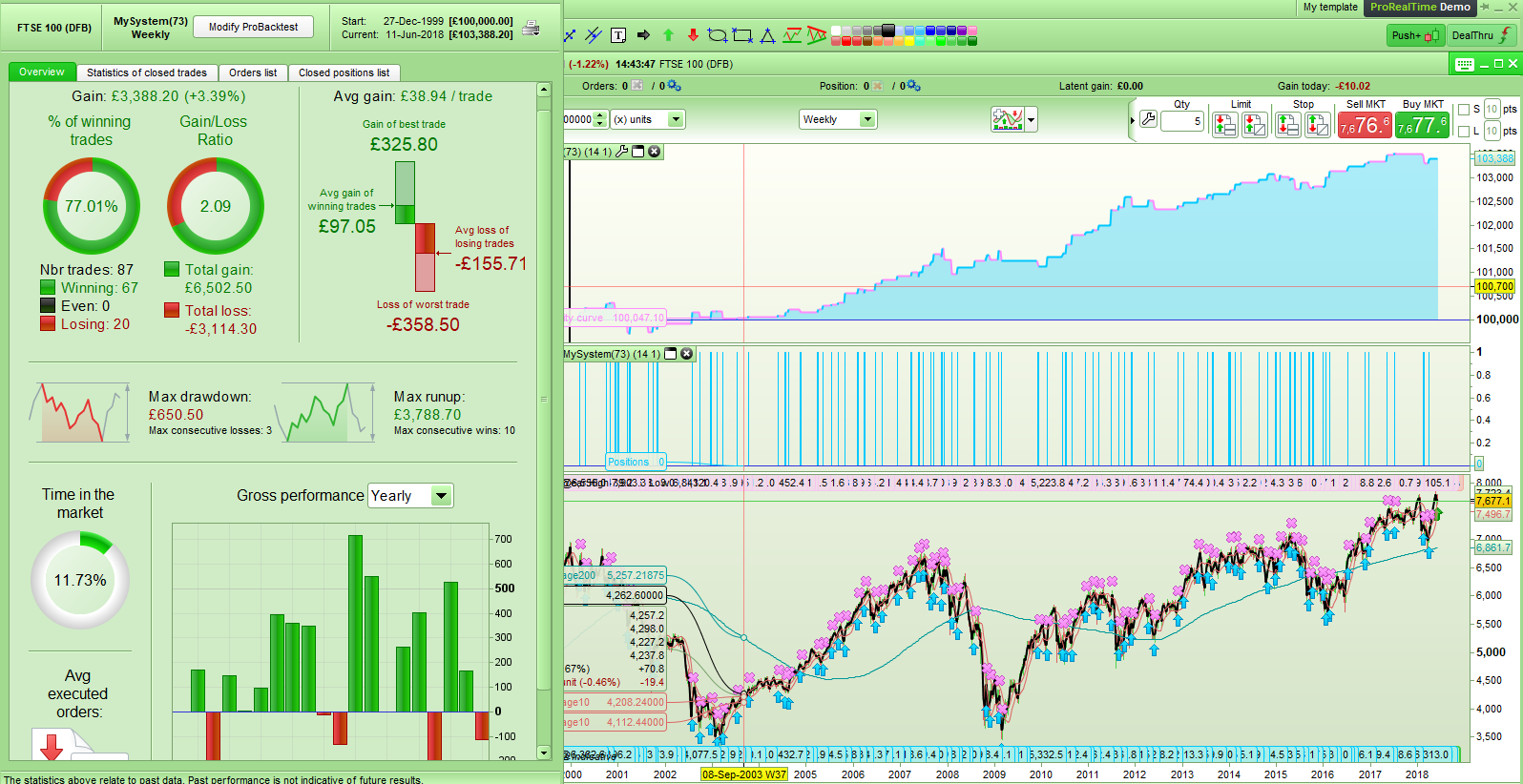Select the text annotation tool
Image resolution: width=1523 pixels, height=784 pixels.
click(x=618, y=35)
